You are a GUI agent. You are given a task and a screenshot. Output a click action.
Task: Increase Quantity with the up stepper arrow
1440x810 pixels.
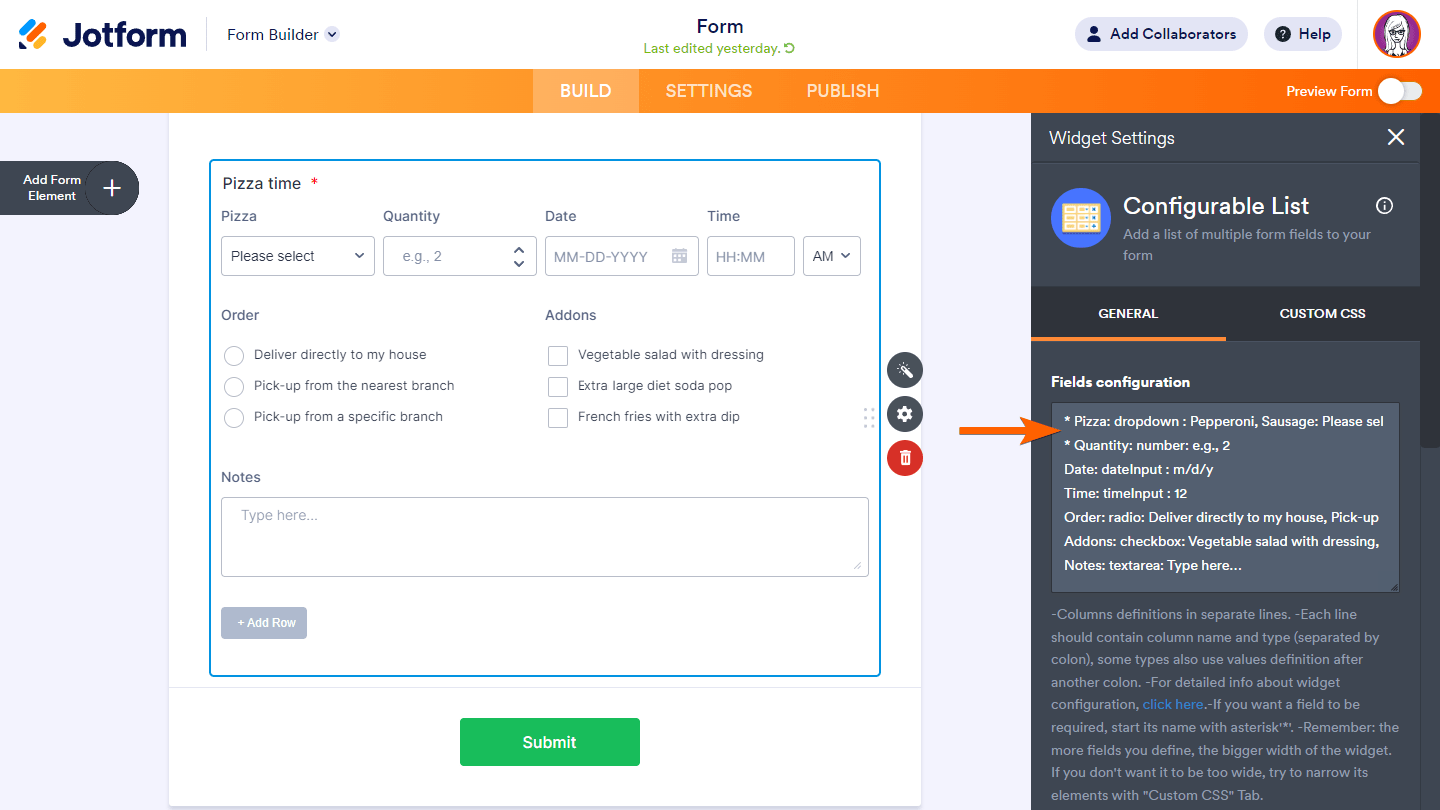519,250
